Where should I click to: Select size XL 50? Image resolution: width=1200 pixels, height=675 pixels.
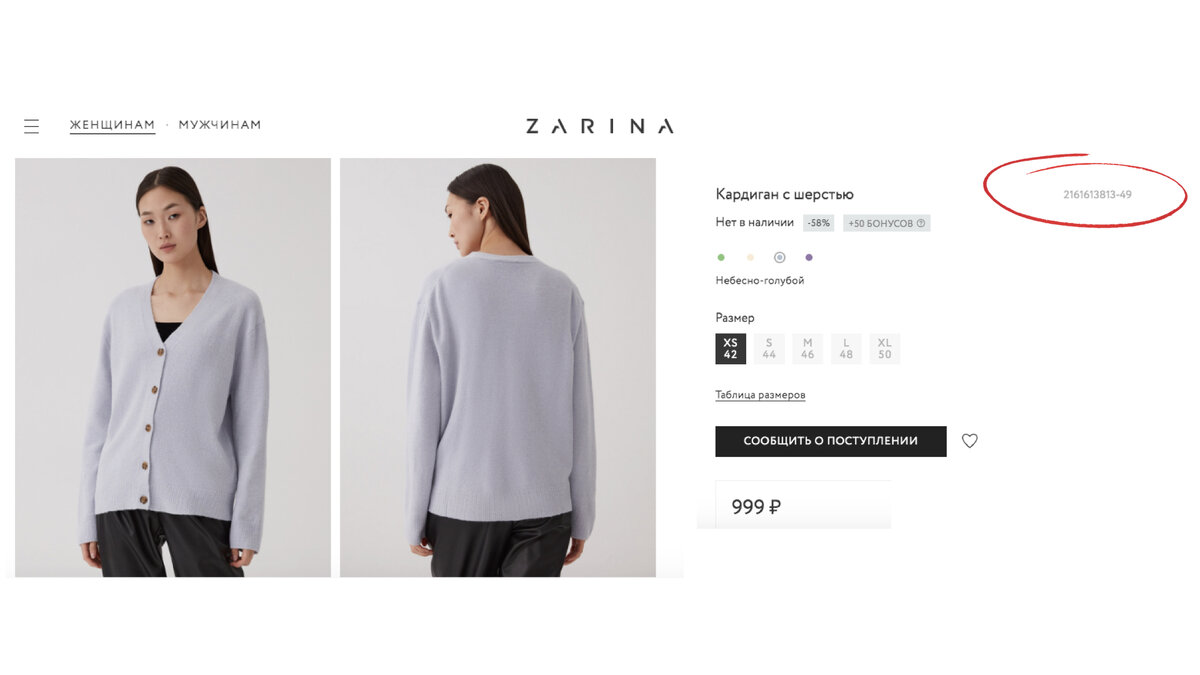885,348
